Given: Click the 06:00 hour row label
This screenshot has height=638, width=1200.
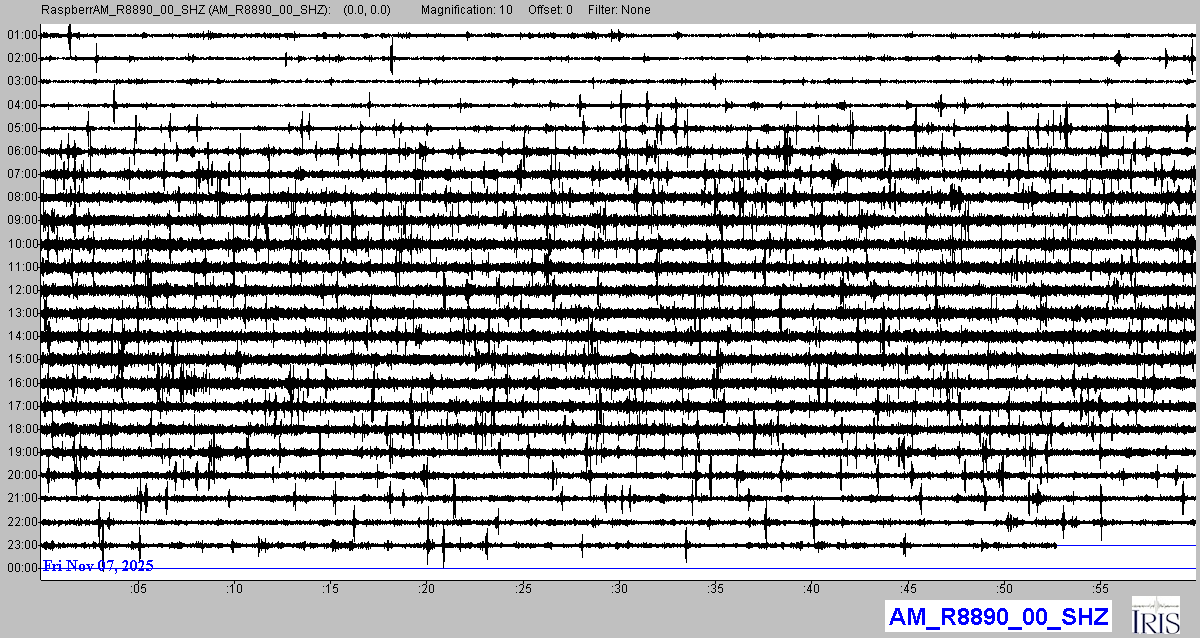Looking at the screenshot, I should (21, 151).
